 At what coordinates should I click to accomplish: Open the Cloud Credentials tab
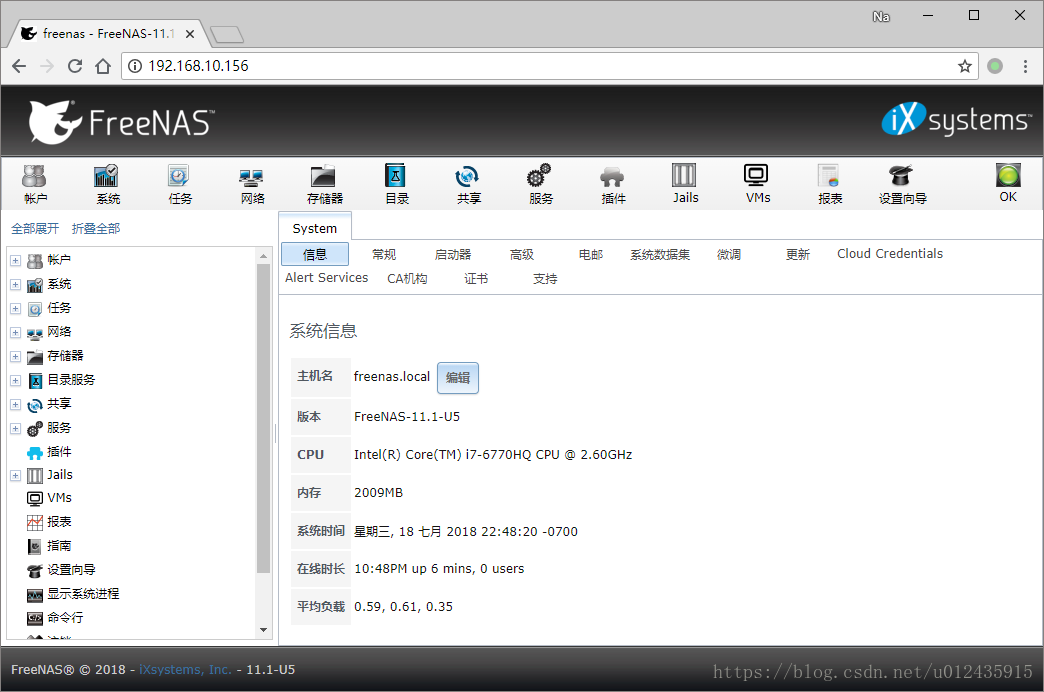pyautogui.click(x=890, y=254)
